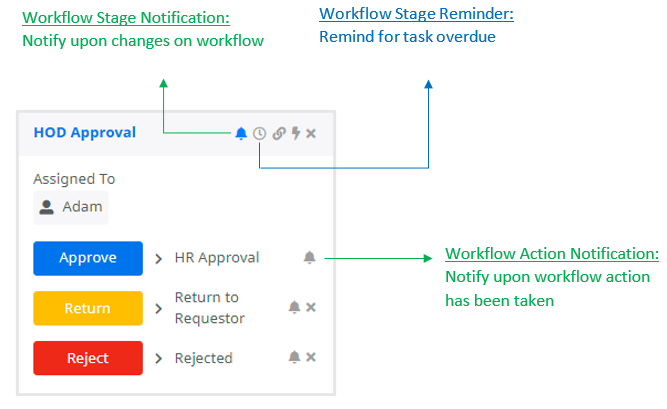Image resolution: width=667 pixels, height=409 pixels.
Task: Toggle notification bell for the Approve action
Action: click(x=309, y=258)
